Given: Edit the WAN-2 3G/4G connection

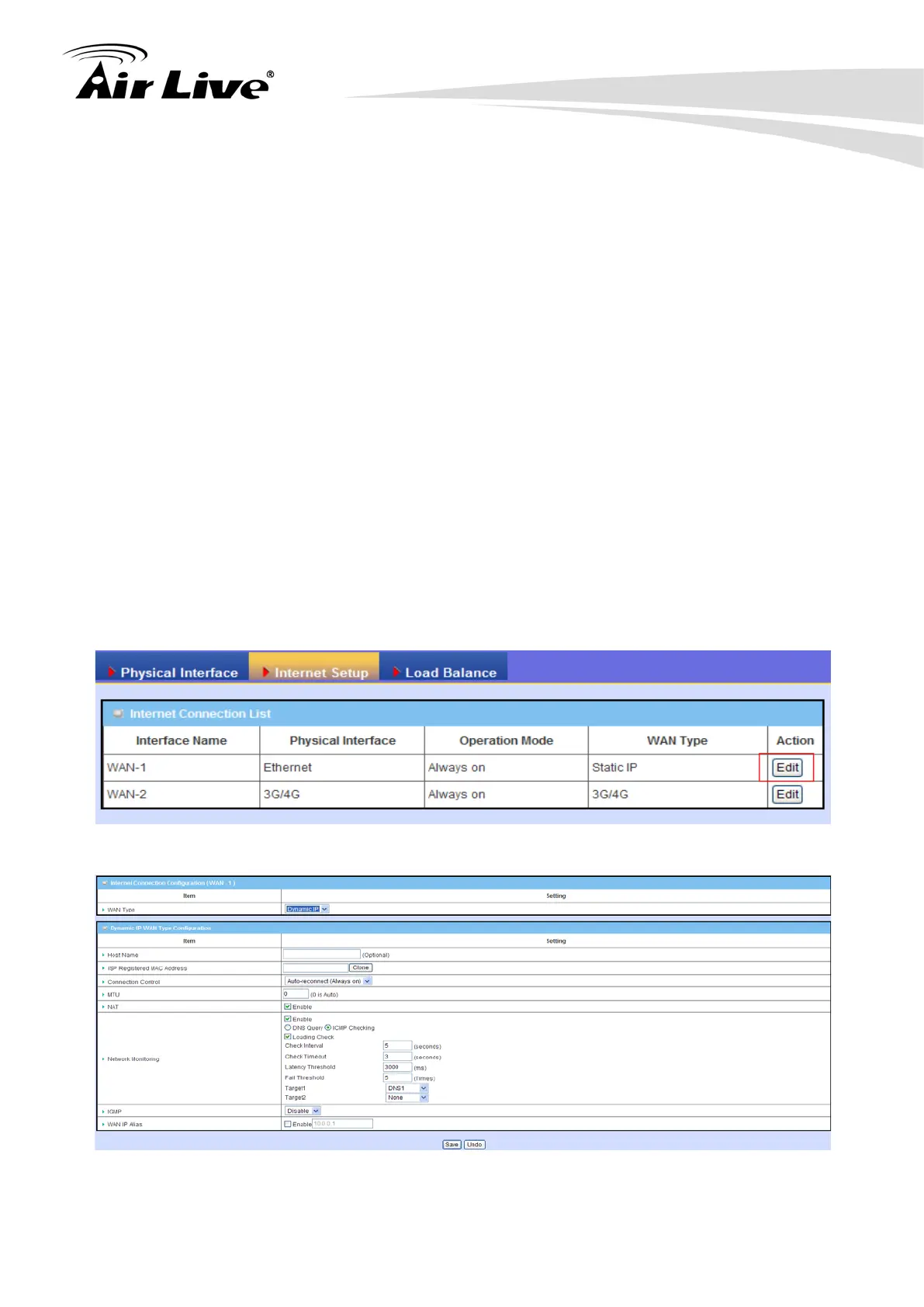Looking at the screenshot, I should tap(787, 794).
